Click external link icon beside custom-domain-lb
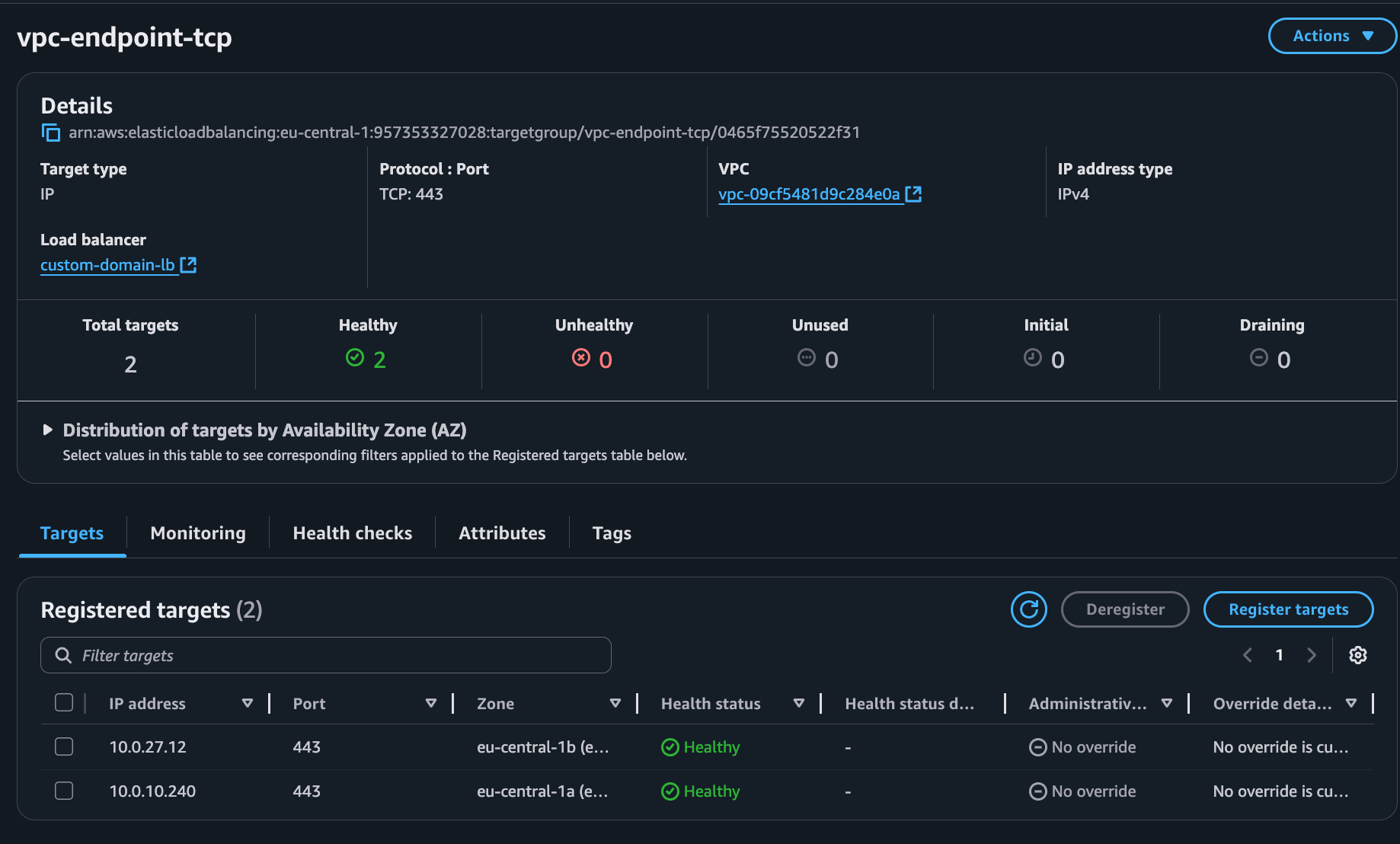Viewport: 1400px width, 844px height. tap(188, 265)
